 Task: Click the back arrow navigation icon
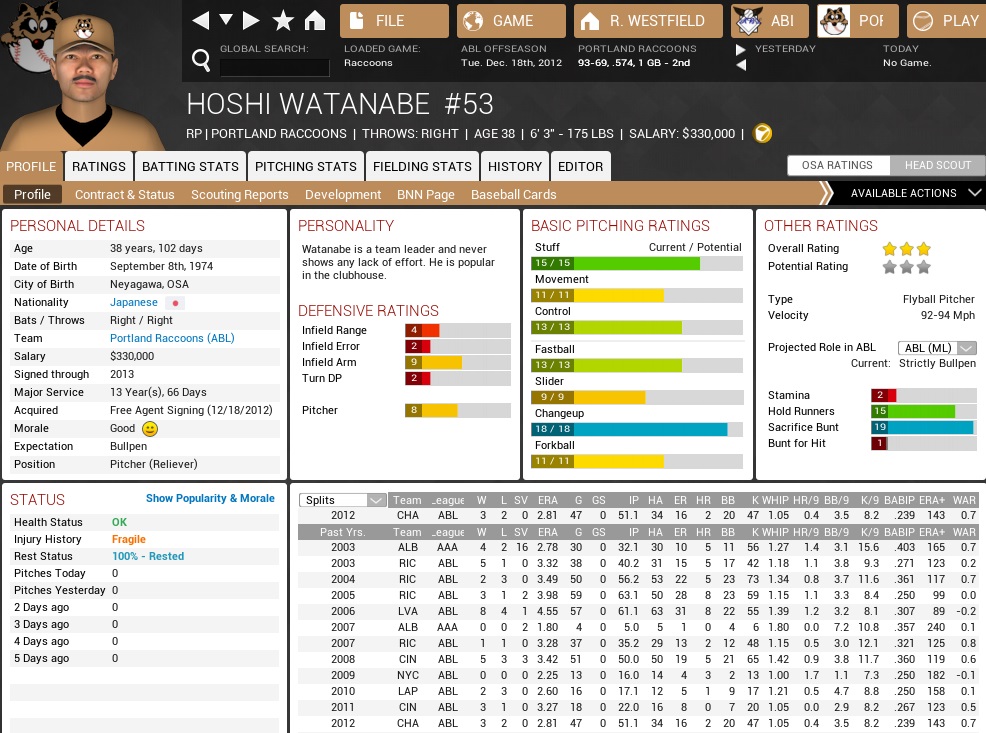201,21
